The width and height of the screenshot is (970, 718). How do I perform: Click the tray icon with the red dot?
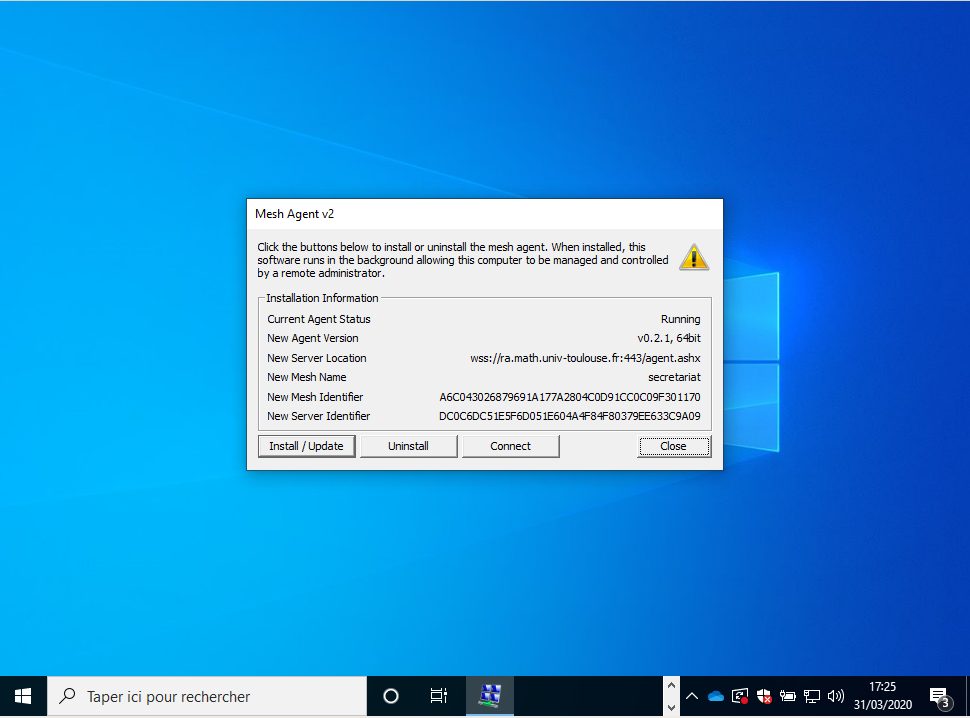coord(740,696)
